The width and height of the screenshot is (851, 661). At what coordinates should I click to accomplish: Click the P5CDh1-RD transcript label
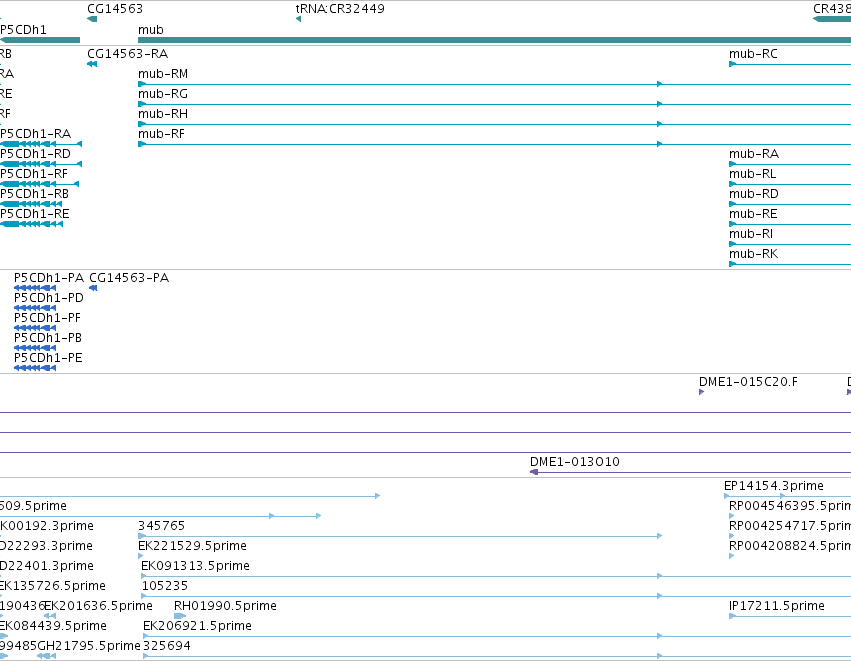coord(36,154)
